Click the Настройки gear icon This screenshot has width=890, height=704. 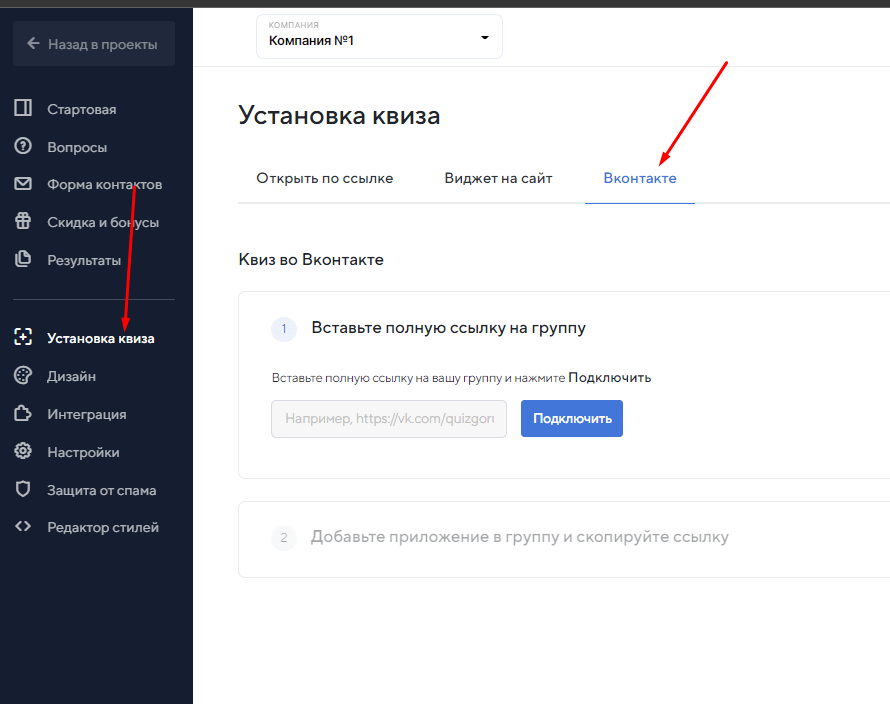pos(23,452)
